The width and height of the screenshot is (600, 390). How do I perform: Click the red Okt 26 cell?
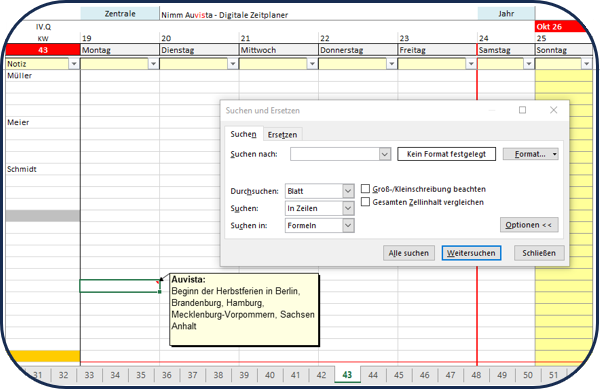pyautogui.click(x=561, y=27)
